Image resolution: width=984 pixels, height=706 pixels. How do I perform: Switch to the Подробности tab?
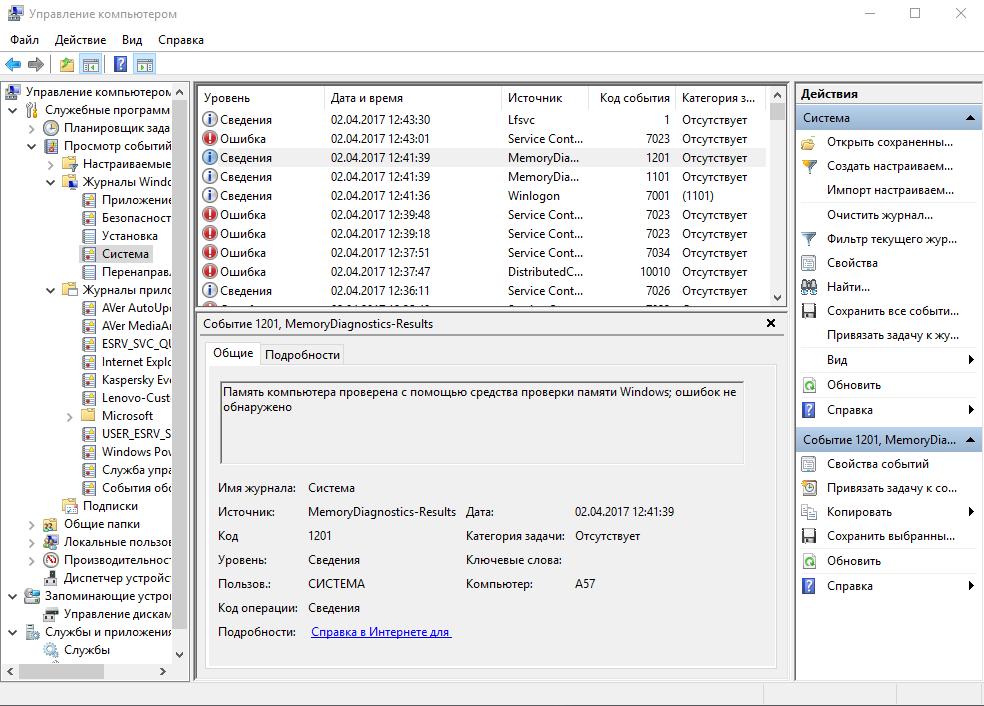pyautogui.click(x=302, y=355)
